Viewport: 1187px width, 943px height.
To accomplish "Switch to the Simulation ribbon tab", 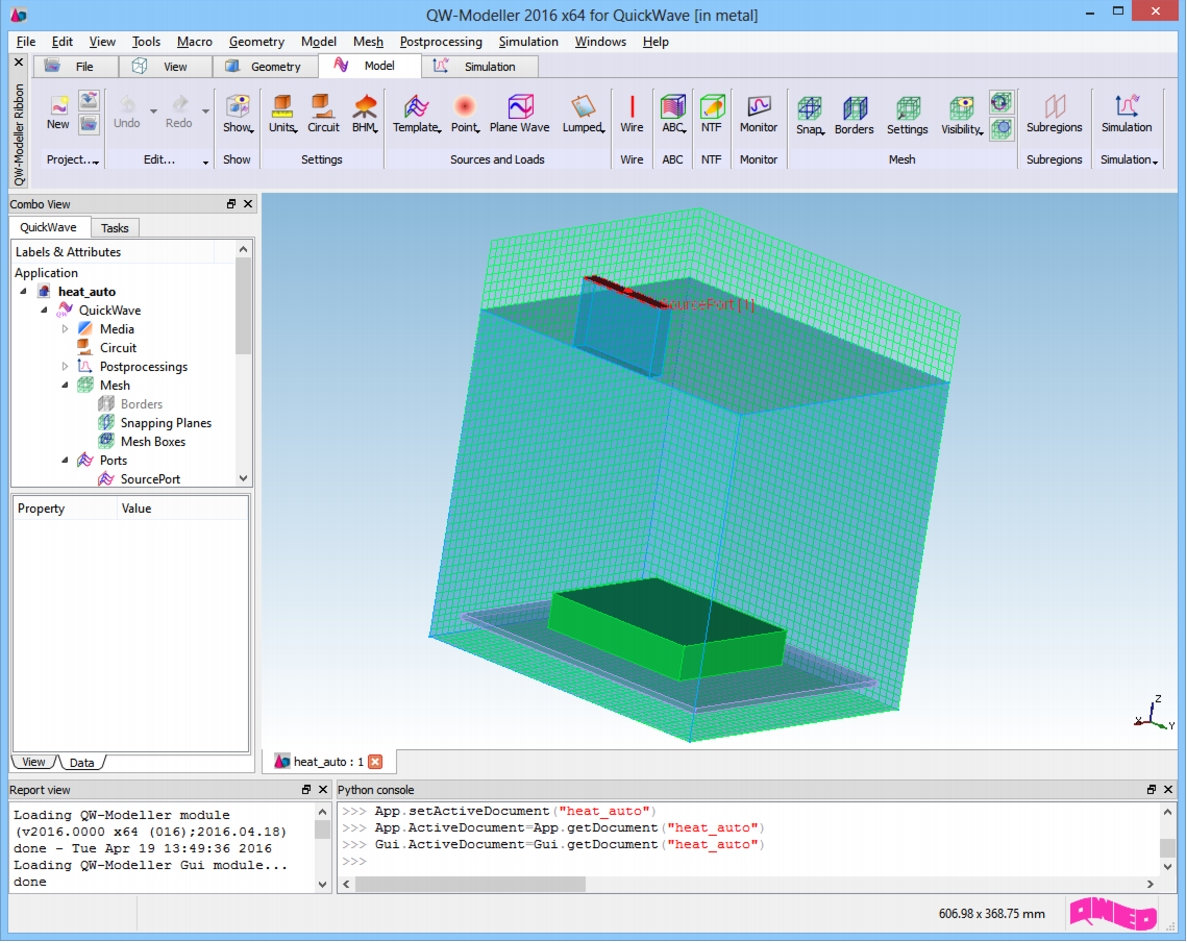I will [480, 67].
